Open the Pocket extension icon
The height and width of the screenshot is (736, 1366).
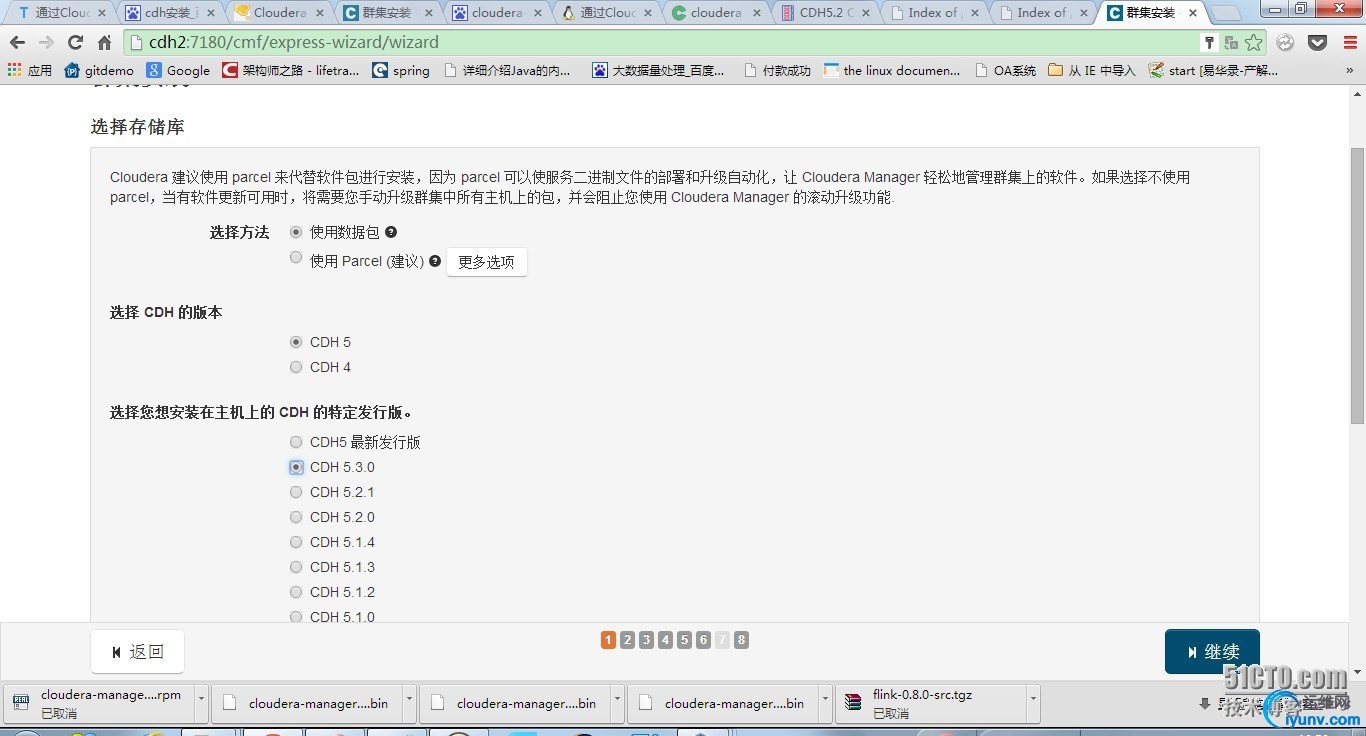(x=1318, y=43)
